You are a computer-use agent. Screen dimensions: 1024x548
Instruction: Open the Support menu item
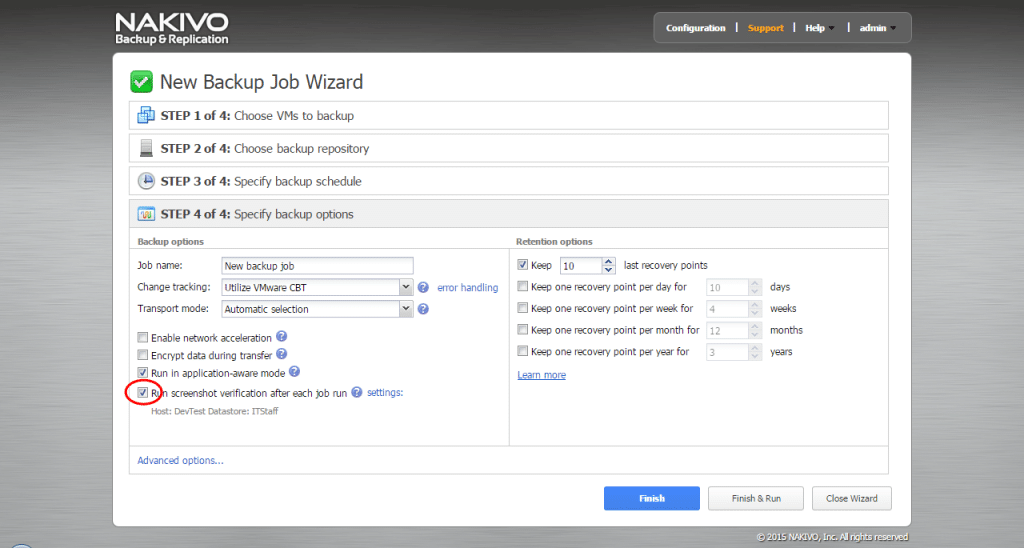(765, 28)
